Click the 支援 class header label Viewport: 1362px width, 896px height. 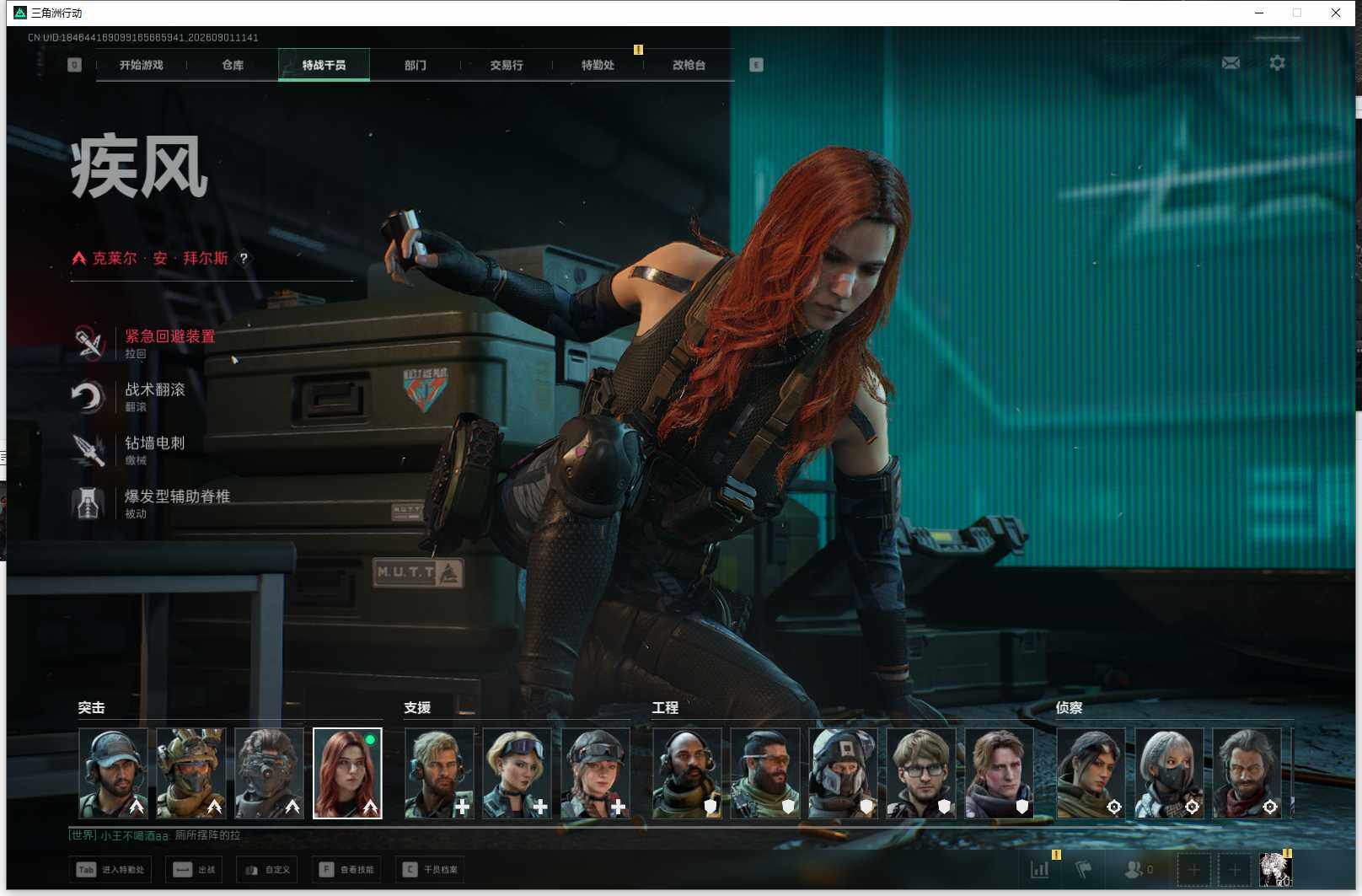point(417,708)
